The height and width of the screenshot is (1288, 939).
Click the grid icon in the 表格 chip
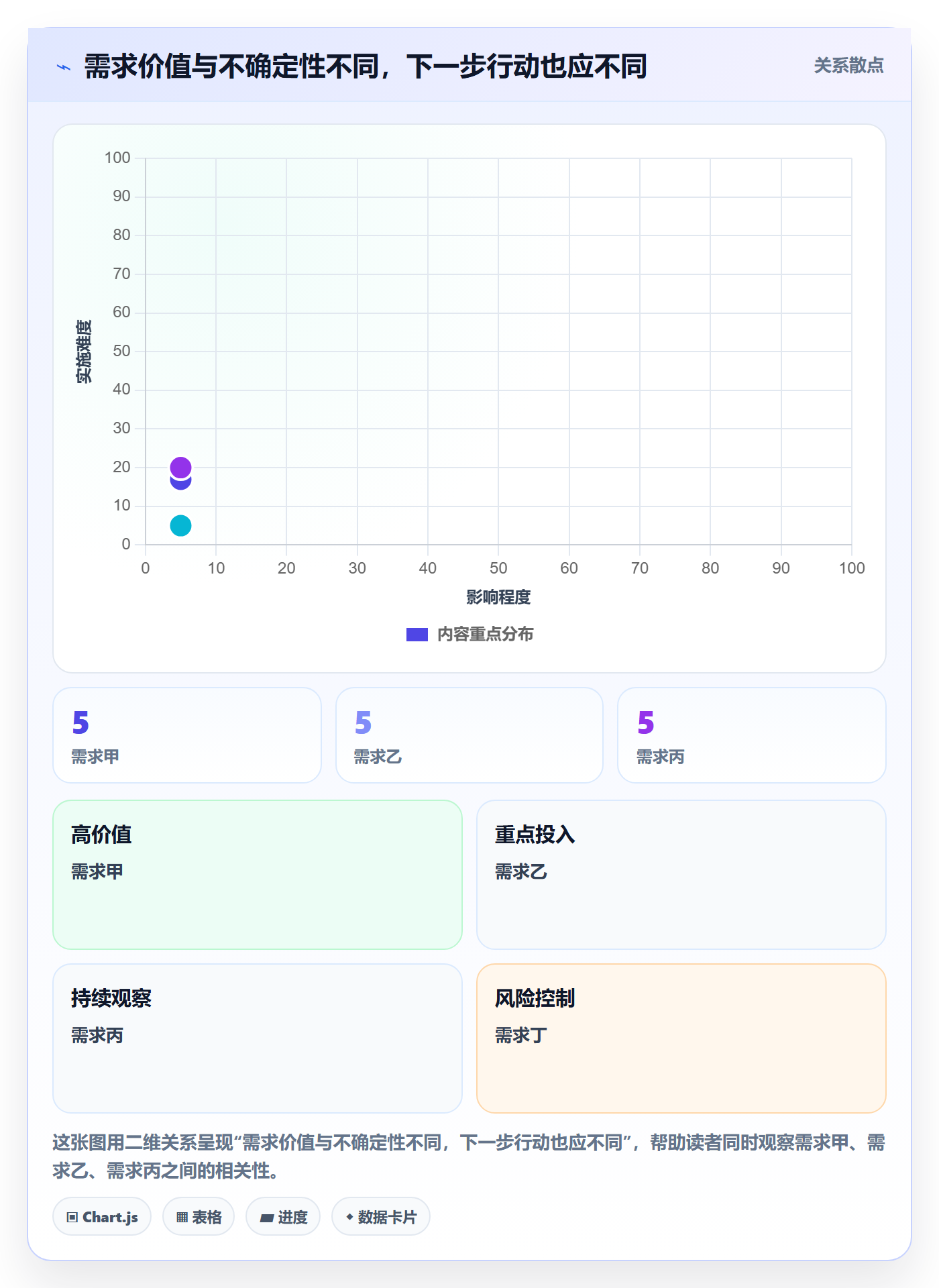[x=182, y=1217]
